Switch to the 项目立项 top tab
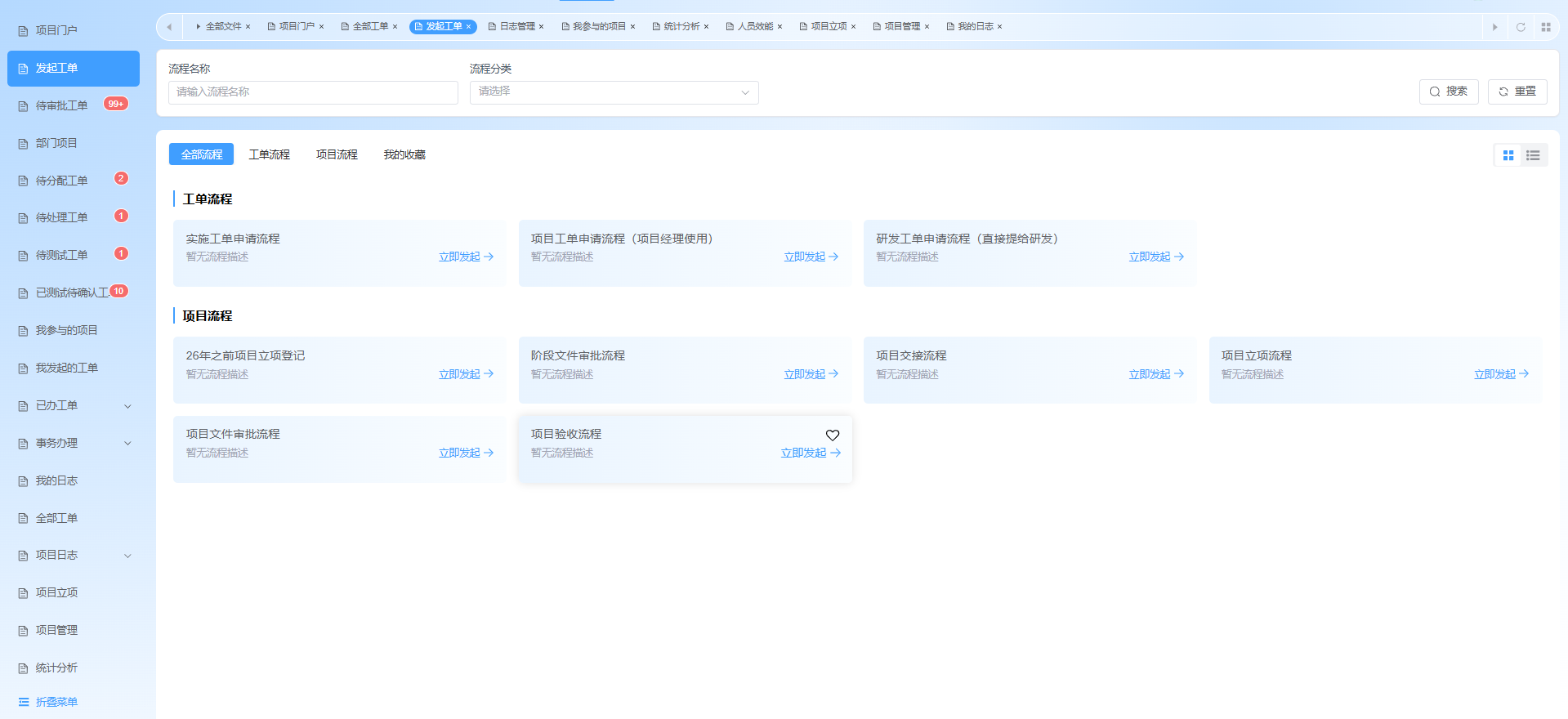Viewport: 1568px width, 719px height. [828, 27]
